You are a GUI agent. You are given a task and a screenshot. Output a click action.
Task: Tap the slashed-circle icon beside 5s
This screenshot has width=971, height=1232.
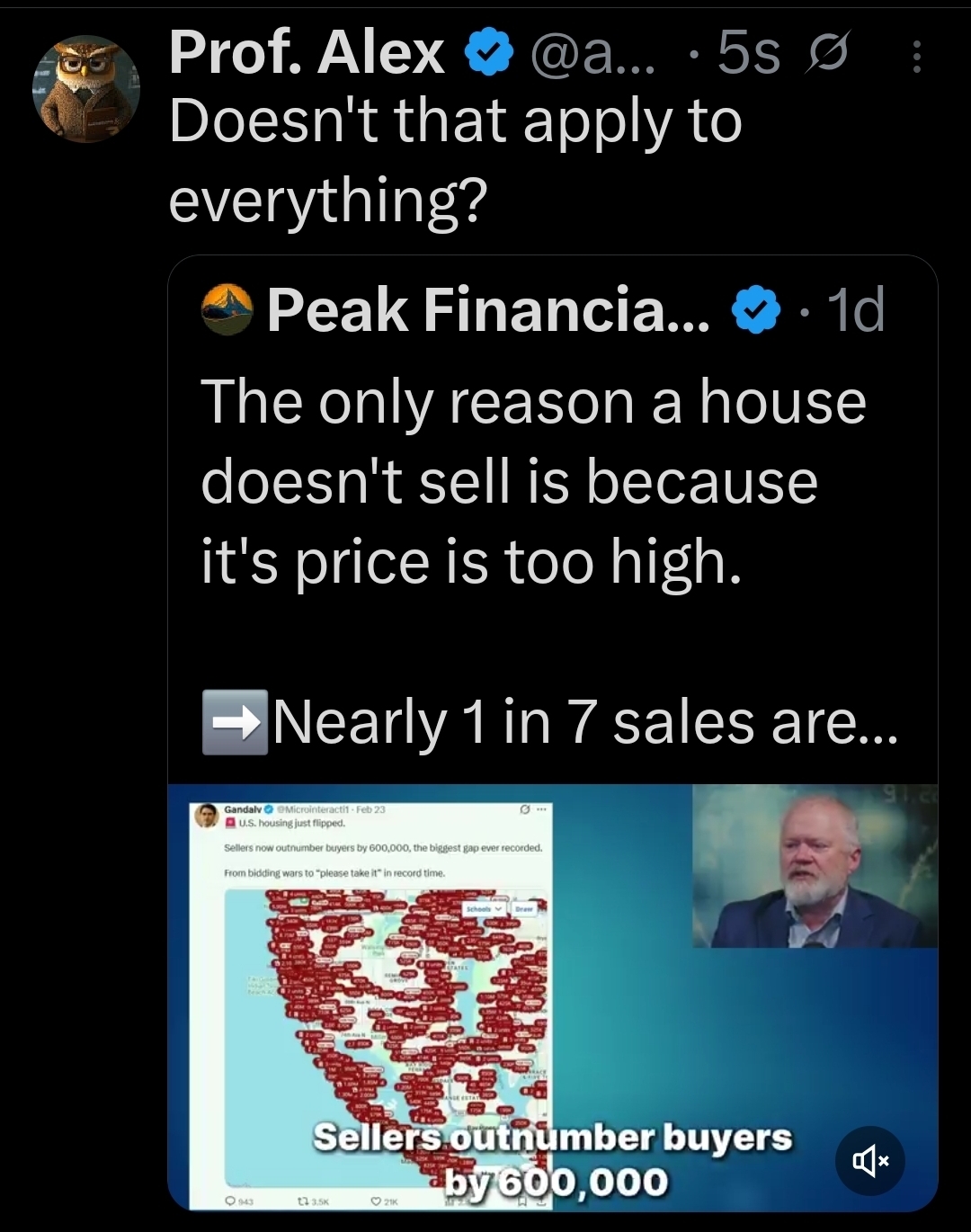pos(822,56)
